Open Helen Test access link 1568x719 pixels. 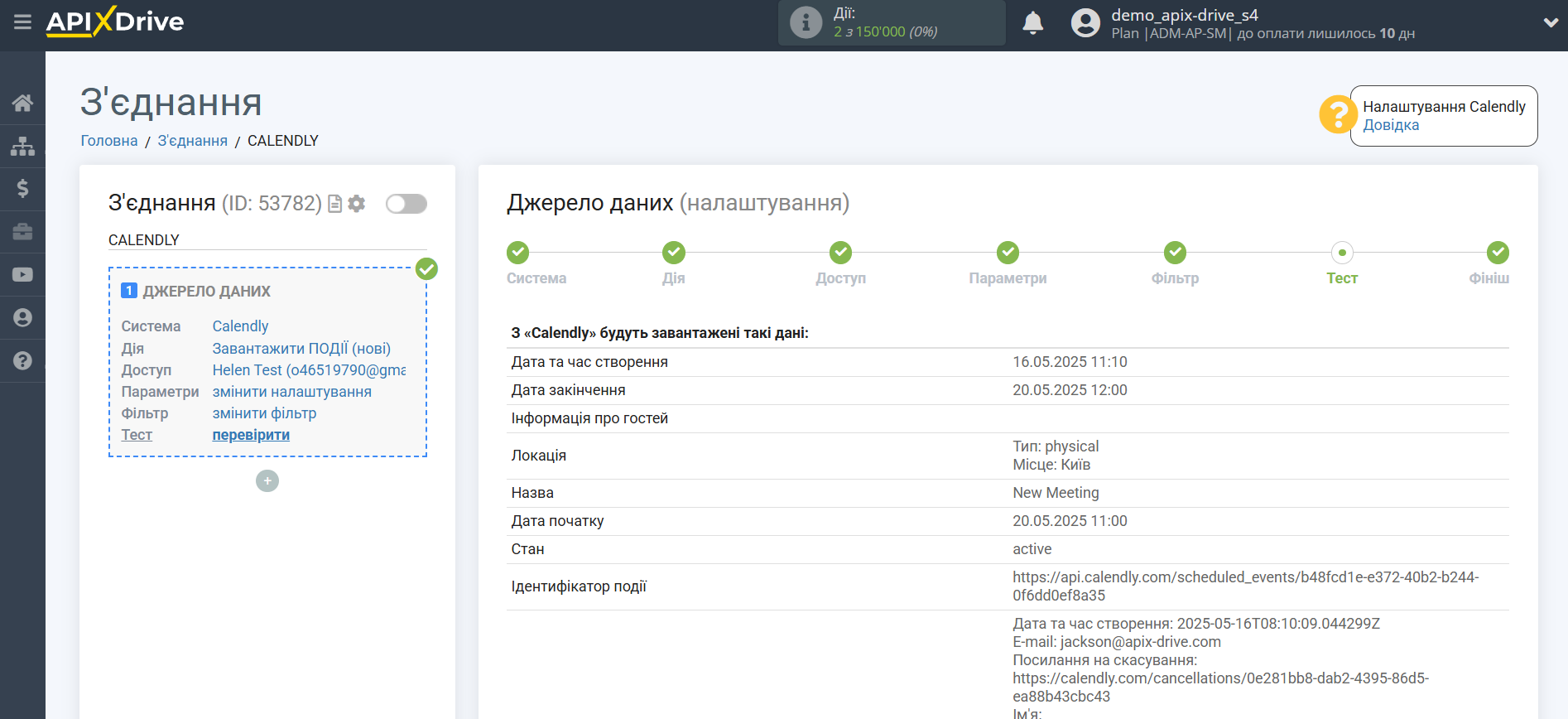309,370
